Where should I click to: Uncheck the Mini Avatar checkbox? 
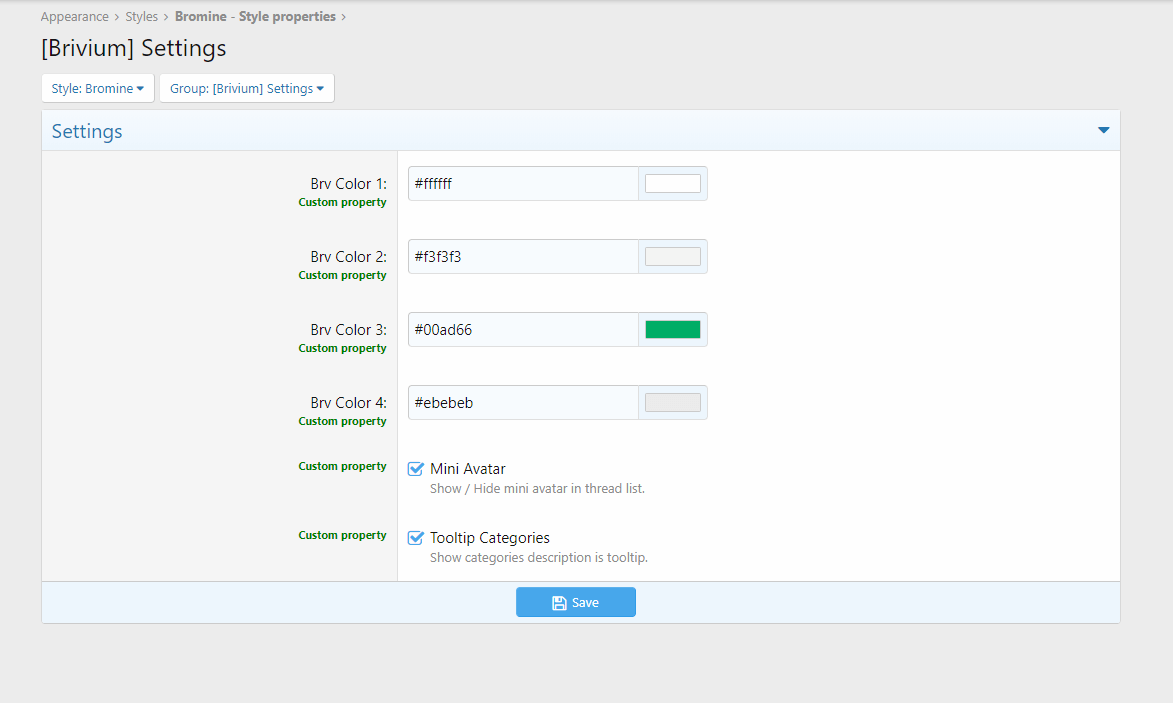(x=416, y=469)
